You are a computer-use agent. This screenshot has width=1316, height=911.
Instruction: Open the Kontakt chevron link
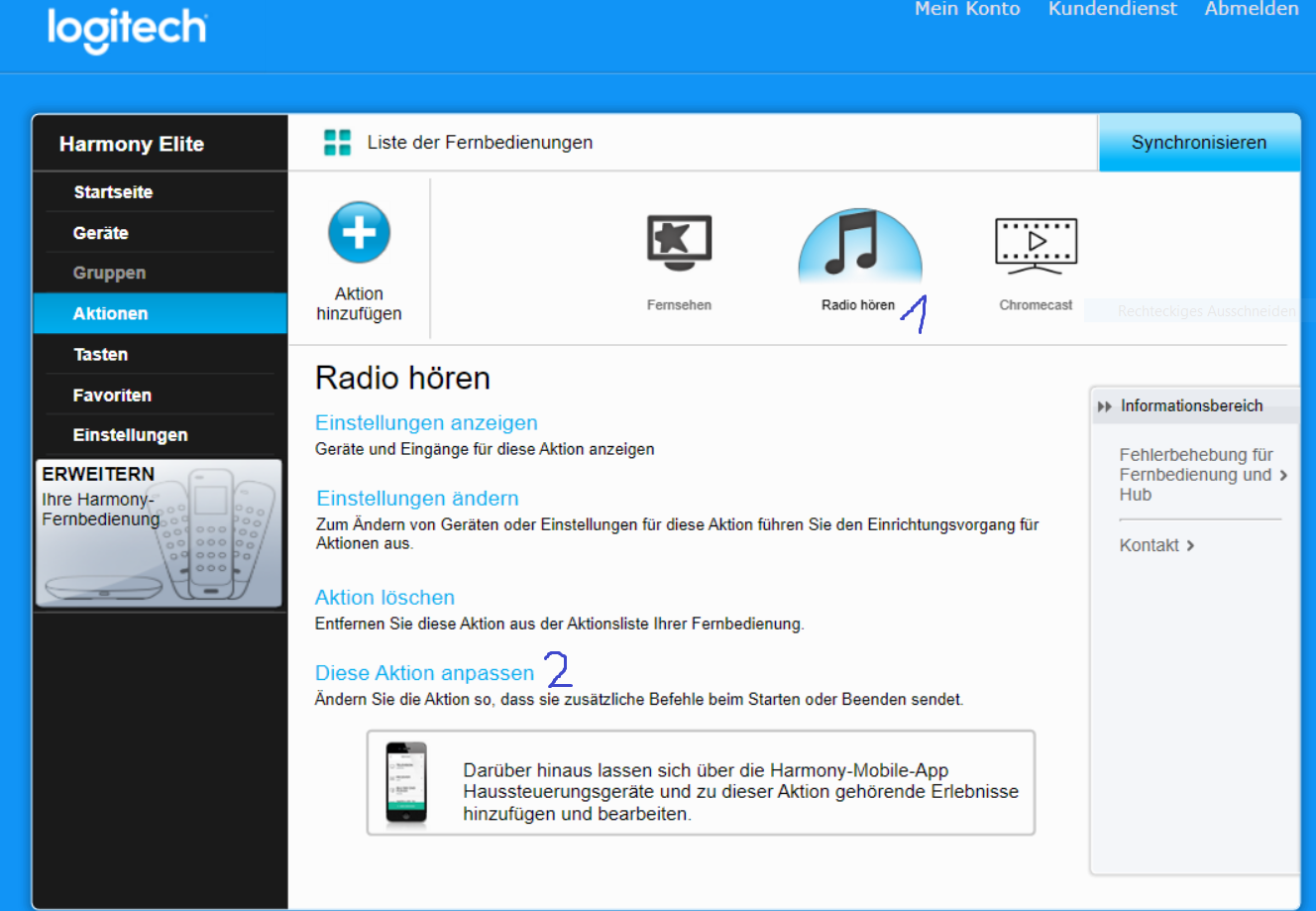[x=1190, y=545]
